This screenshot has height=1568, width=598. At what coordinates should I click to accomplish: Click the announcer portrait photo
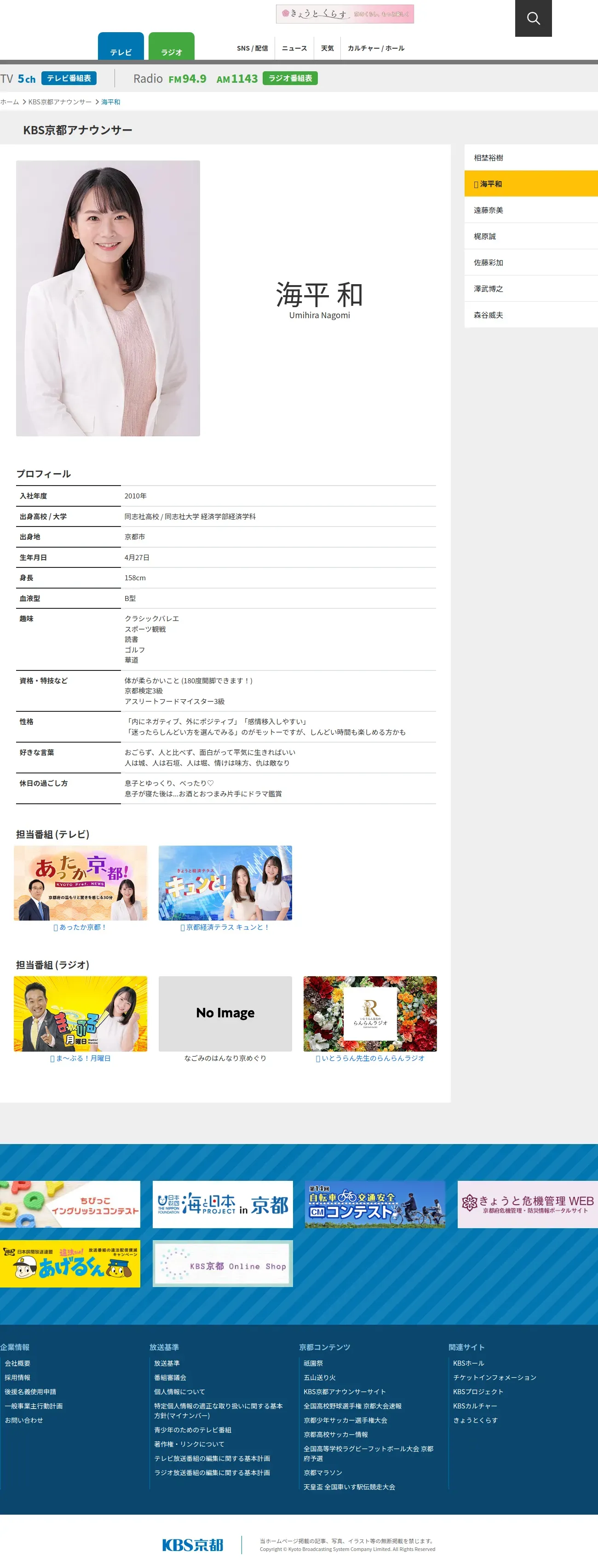pos(108,298)
